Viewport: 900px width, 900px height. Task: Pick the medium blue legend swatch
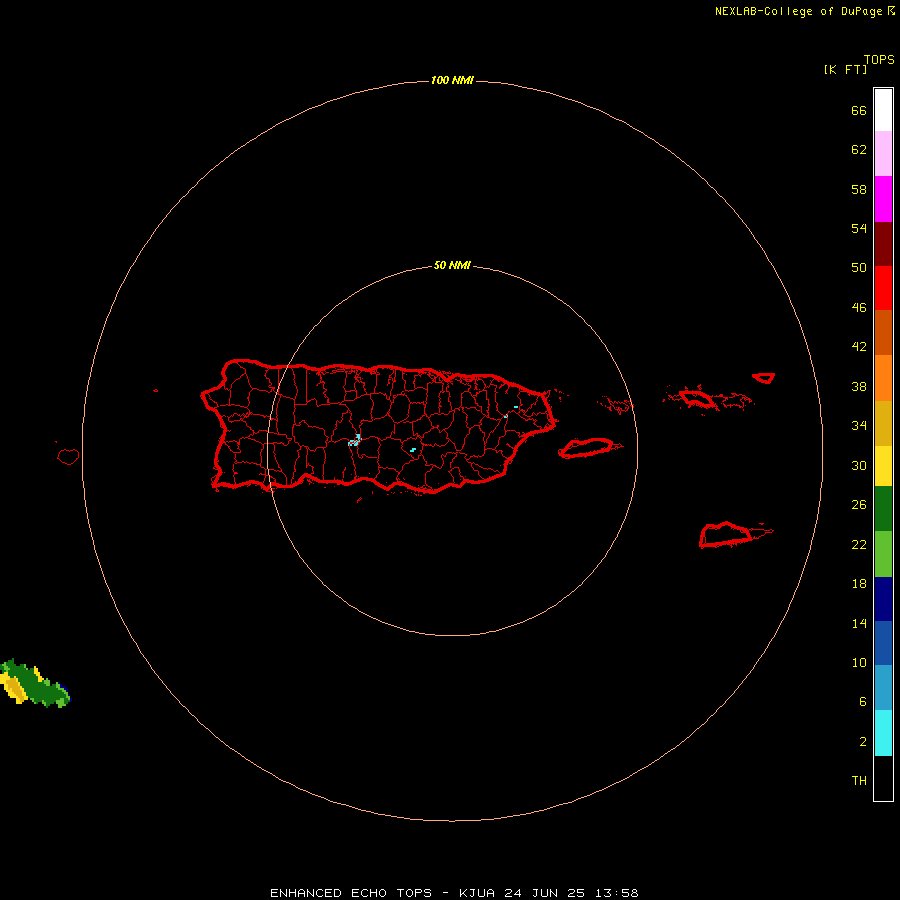[x=883, y=643]
